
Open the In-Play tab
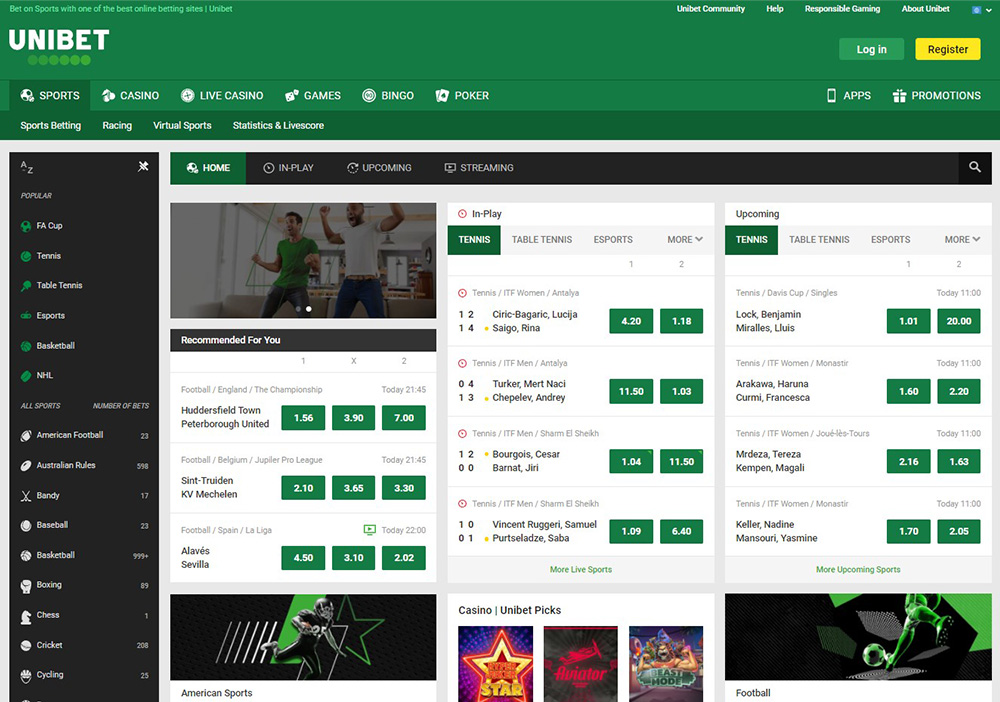pos(288,168)
